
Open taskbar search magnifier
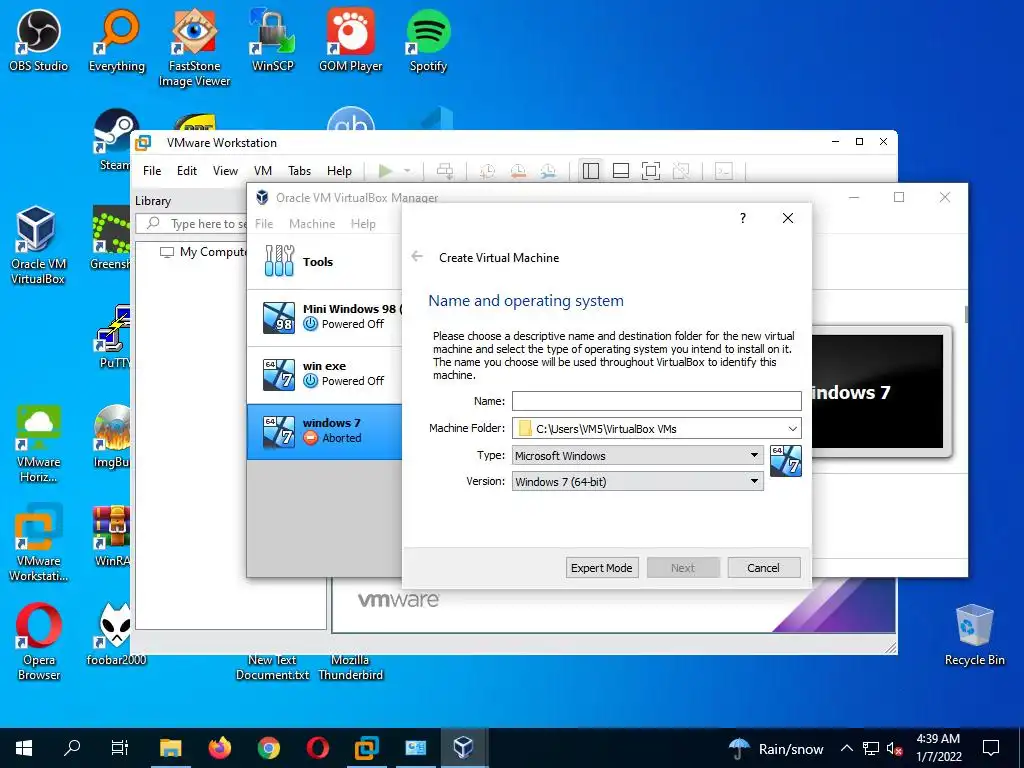click(x=72, y=748)
